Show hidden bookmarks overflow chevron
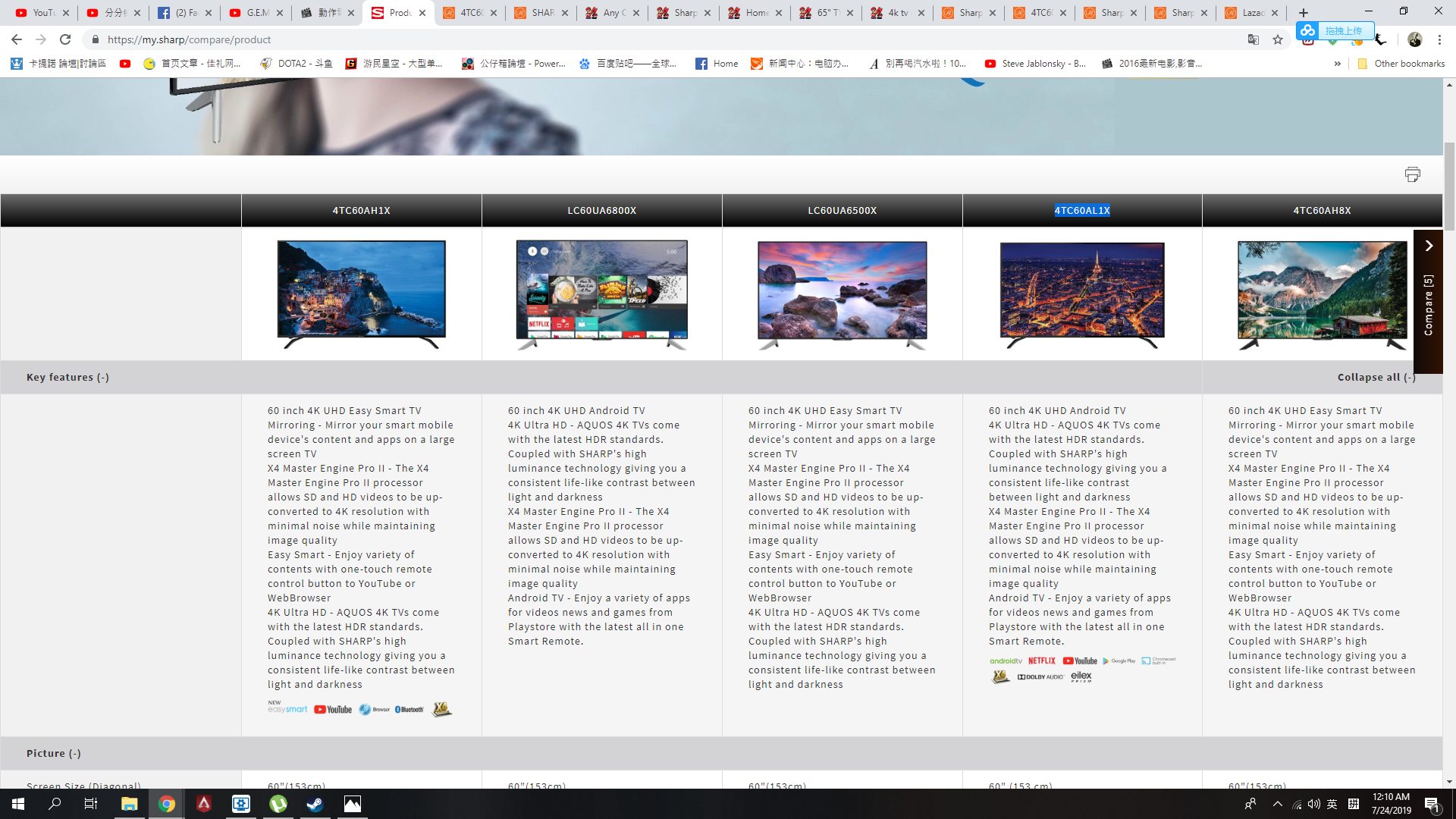Image resolution: width=1456 pixels, height=819 pixels. [1337, 64]
